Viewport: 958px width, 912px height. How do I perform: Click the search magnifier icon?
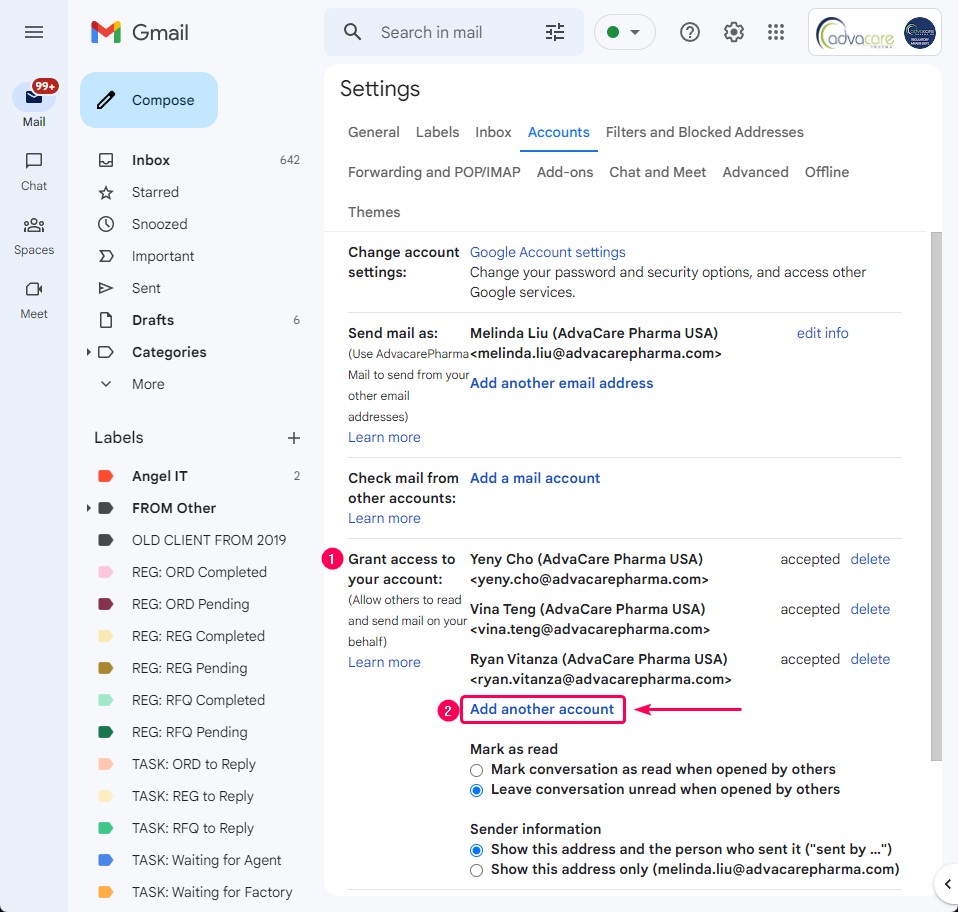[353, 32]
